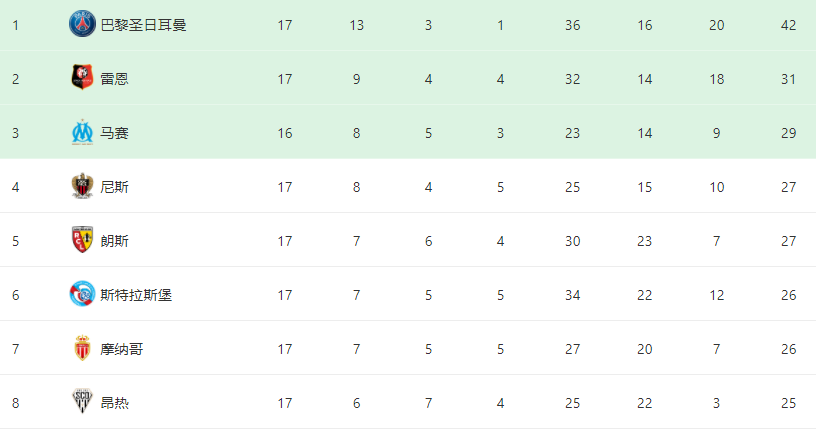Select the 尼斯 team name
Viewport: 816px width, 435px height.
(x=114, y=187)
